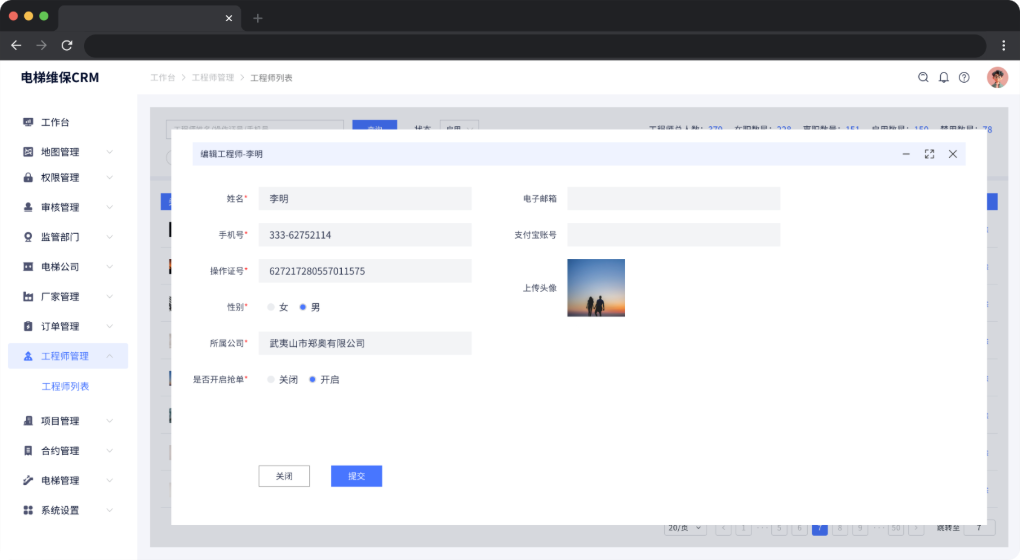Screen dimensions: 1020x560
Task: Reload the page with browser refresh icon
Action: [67, 46]
